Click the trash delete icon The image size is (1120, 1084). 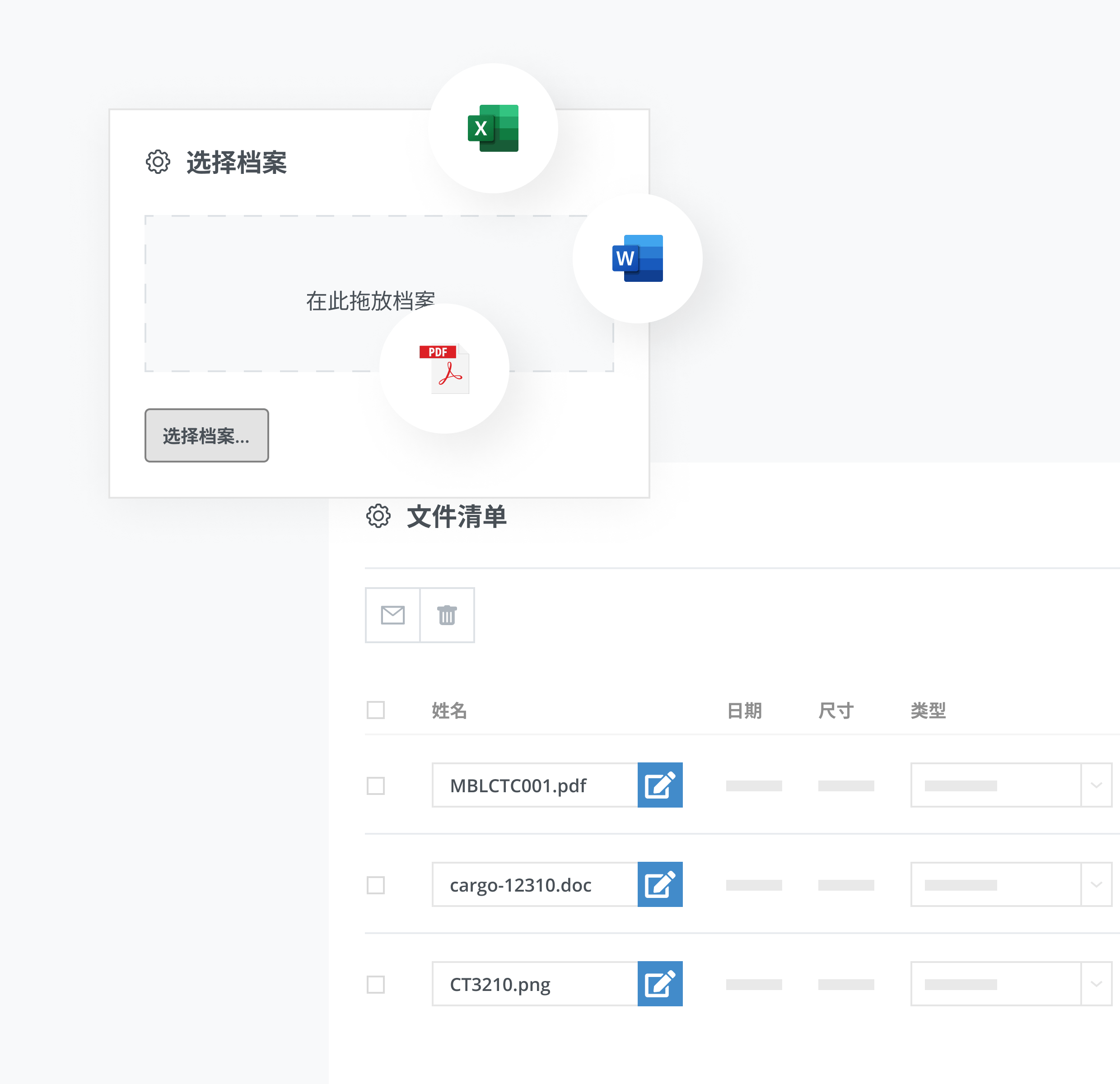point(447,616)
